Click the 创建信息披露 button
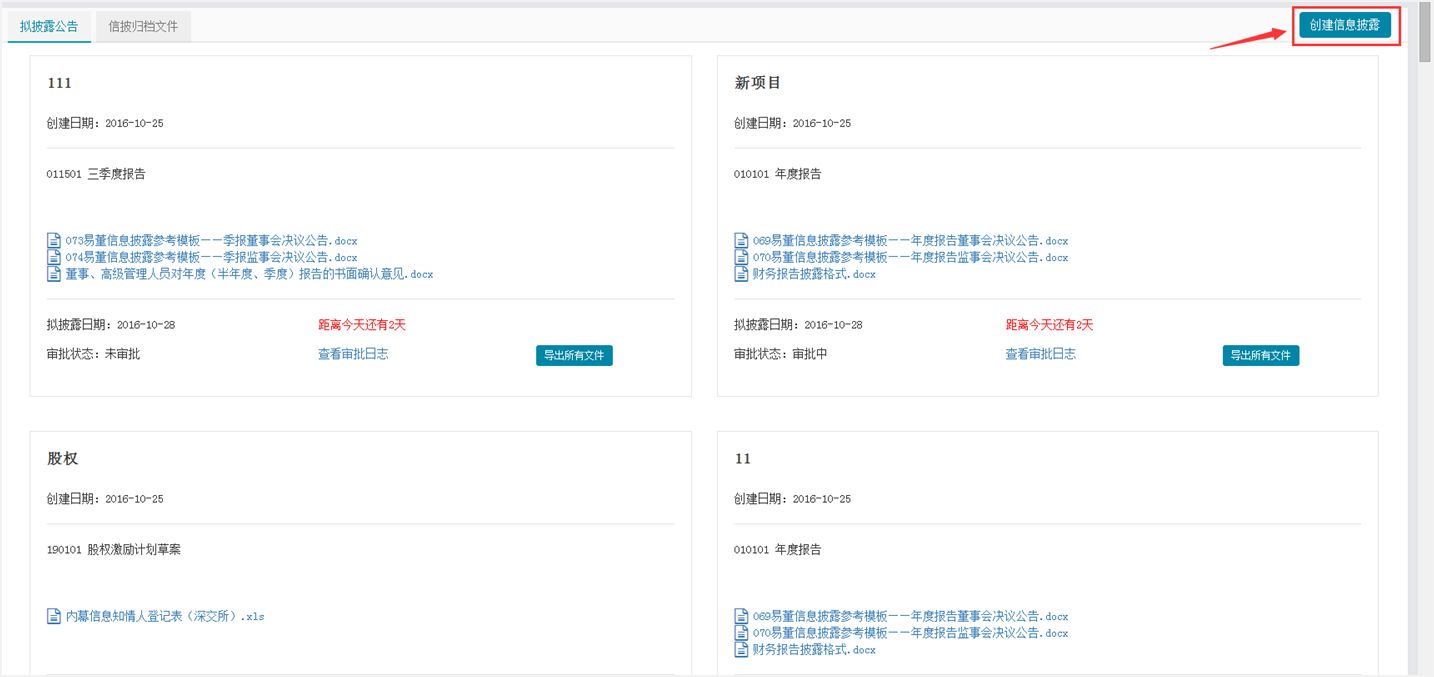Viewport: 1434px width, 677px height. point(1344,25)
